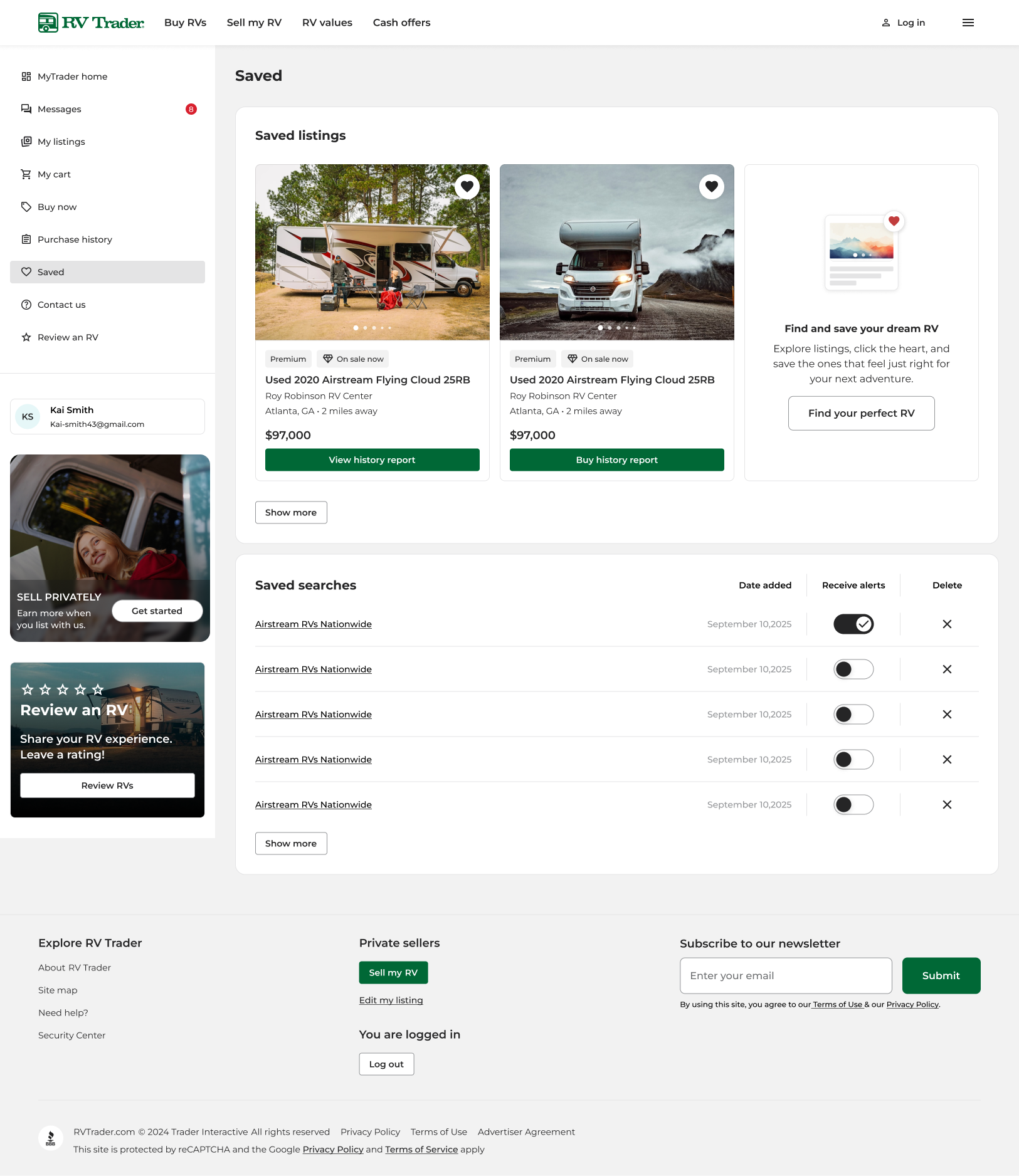
Task: Open Buy RVs menu
Action: coord(186,23)
